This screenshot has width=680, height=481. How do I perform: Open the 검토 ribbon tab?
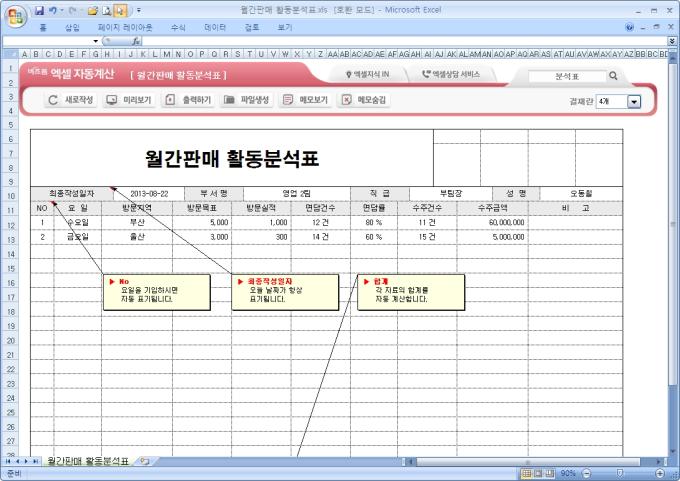tap(252, 27)
